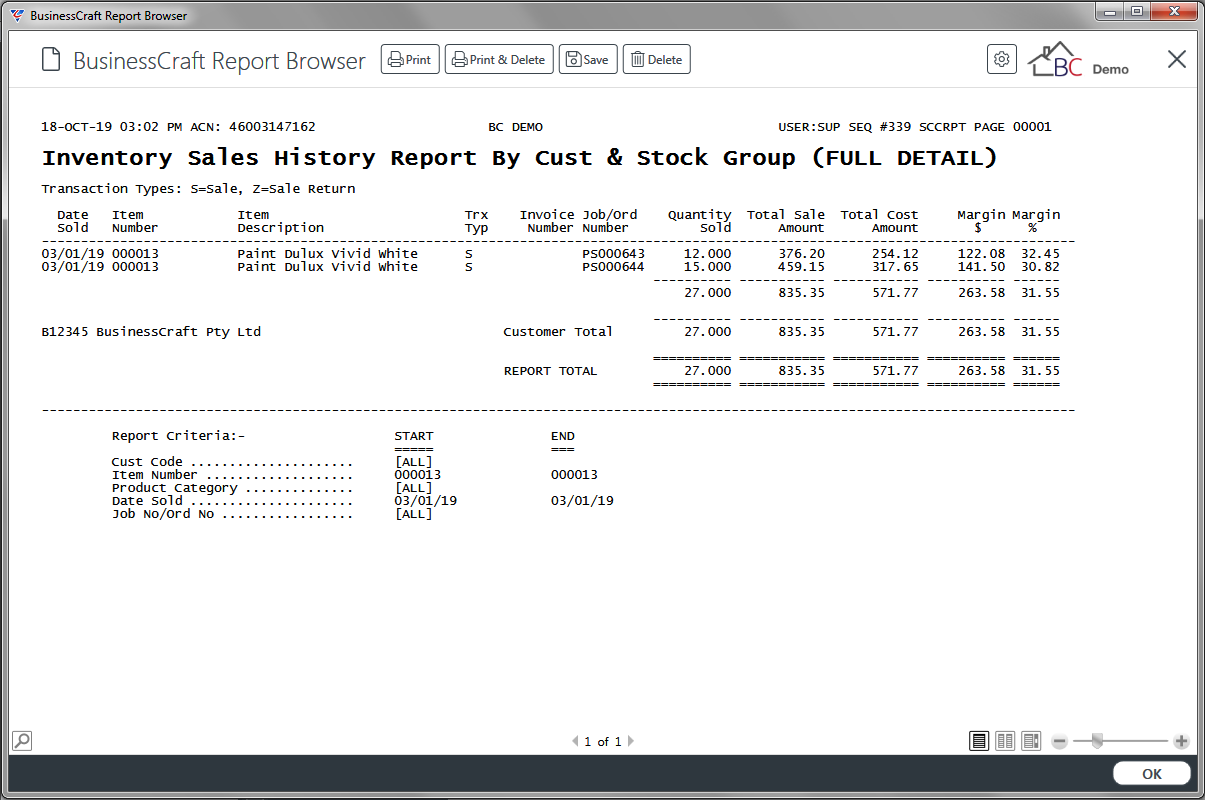Click Product Category criteria label
The image size is (1205, 800).
pos(174,488)
